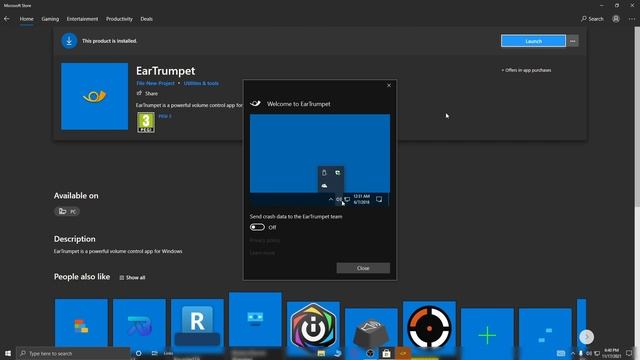Open more options beside Launch button
640x360 pixels.
(x=573, y=41)
